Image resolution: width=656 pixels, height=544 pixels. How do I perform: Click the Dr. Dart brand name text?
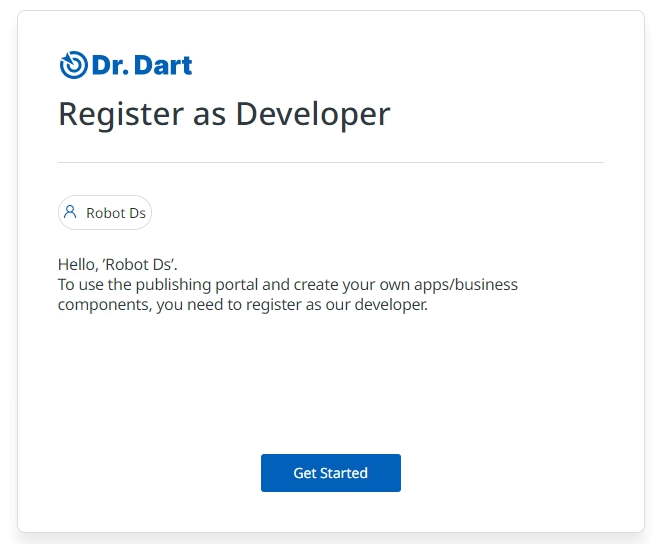[x=141, y=66]
